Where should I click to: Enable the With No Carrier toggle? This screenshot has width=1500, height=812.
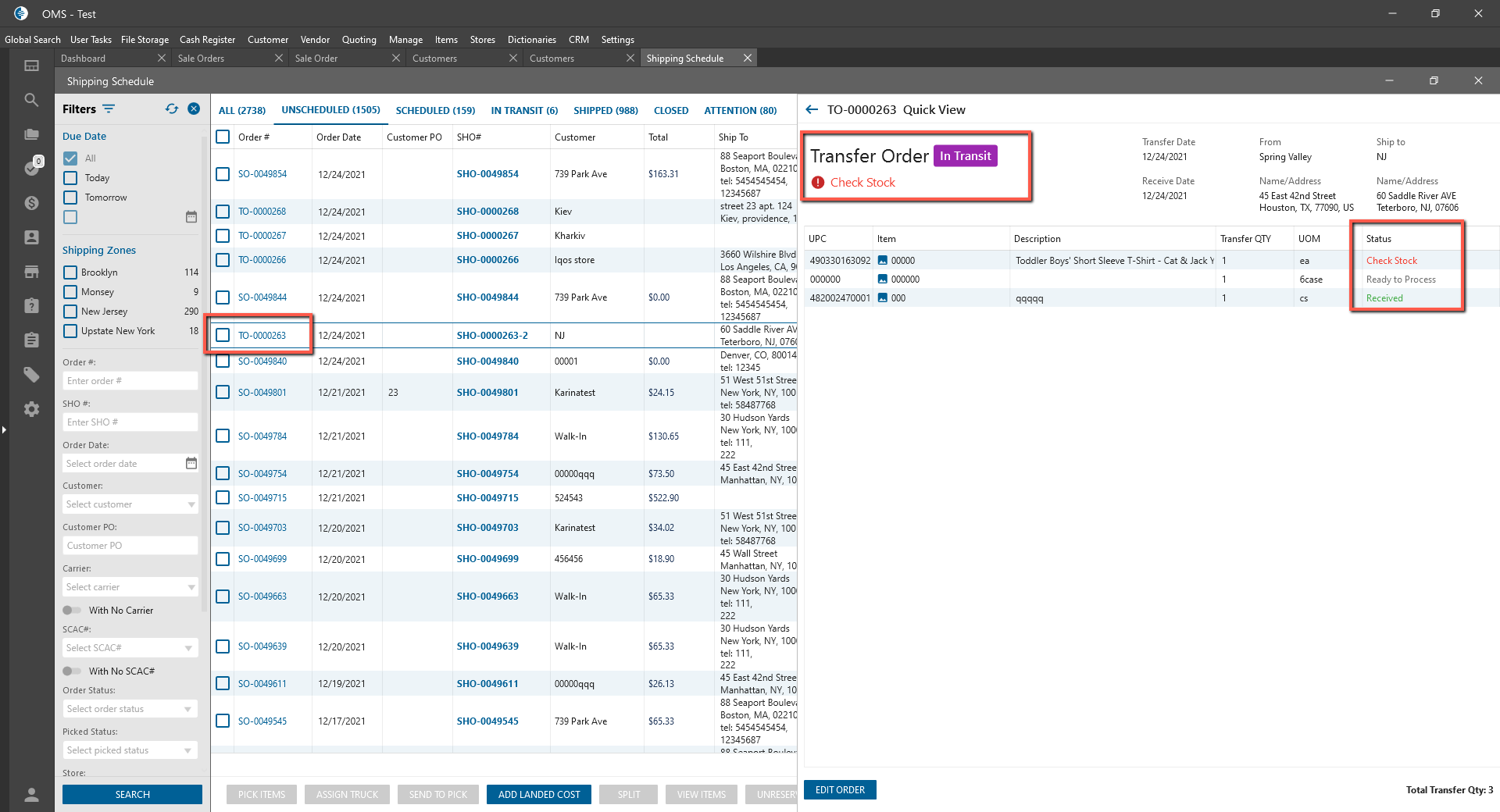(x=72, y=611)
